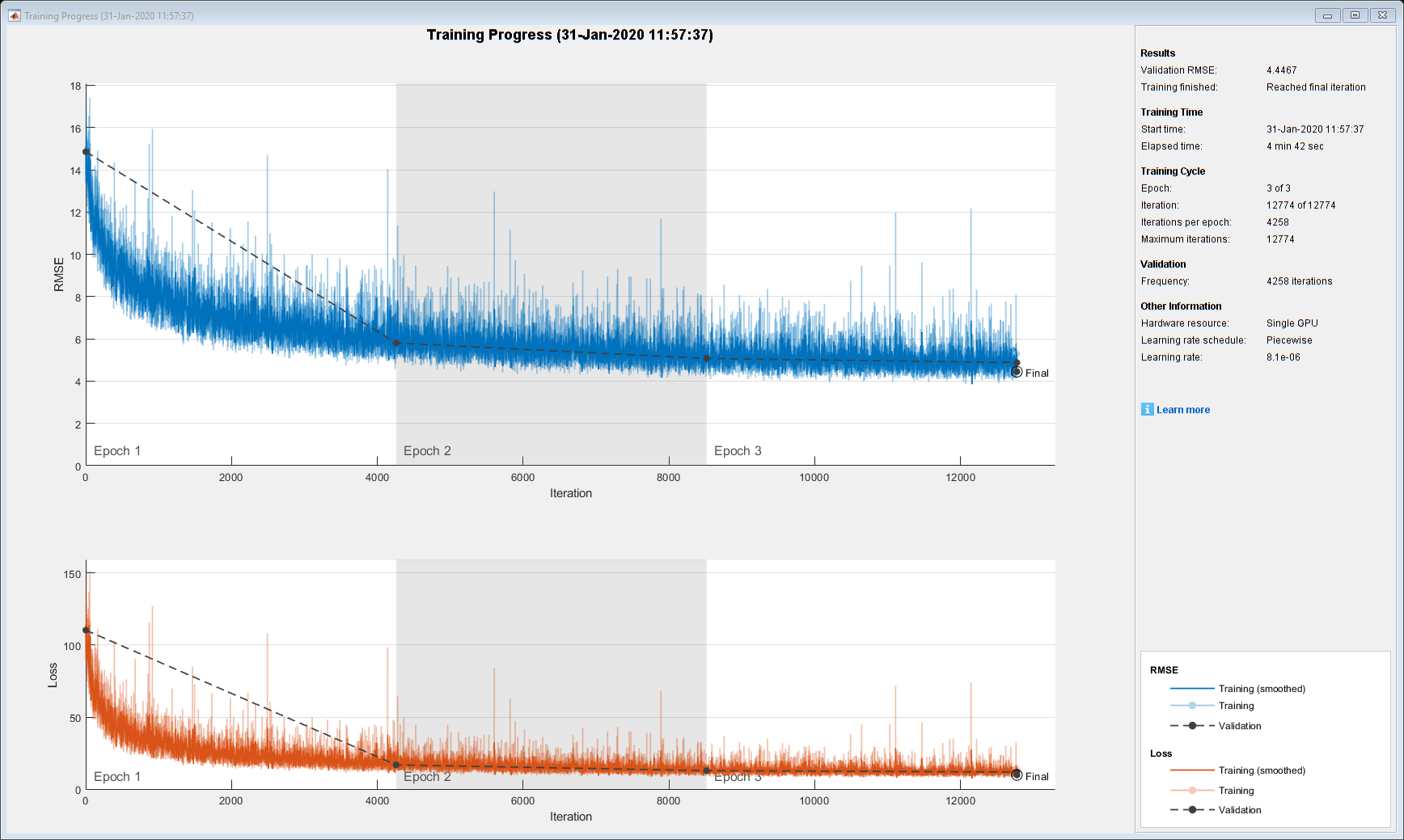Click the Final marker on RMSE plot
This screenshot has width=1404, height=840.
(x=1017, y=372)
